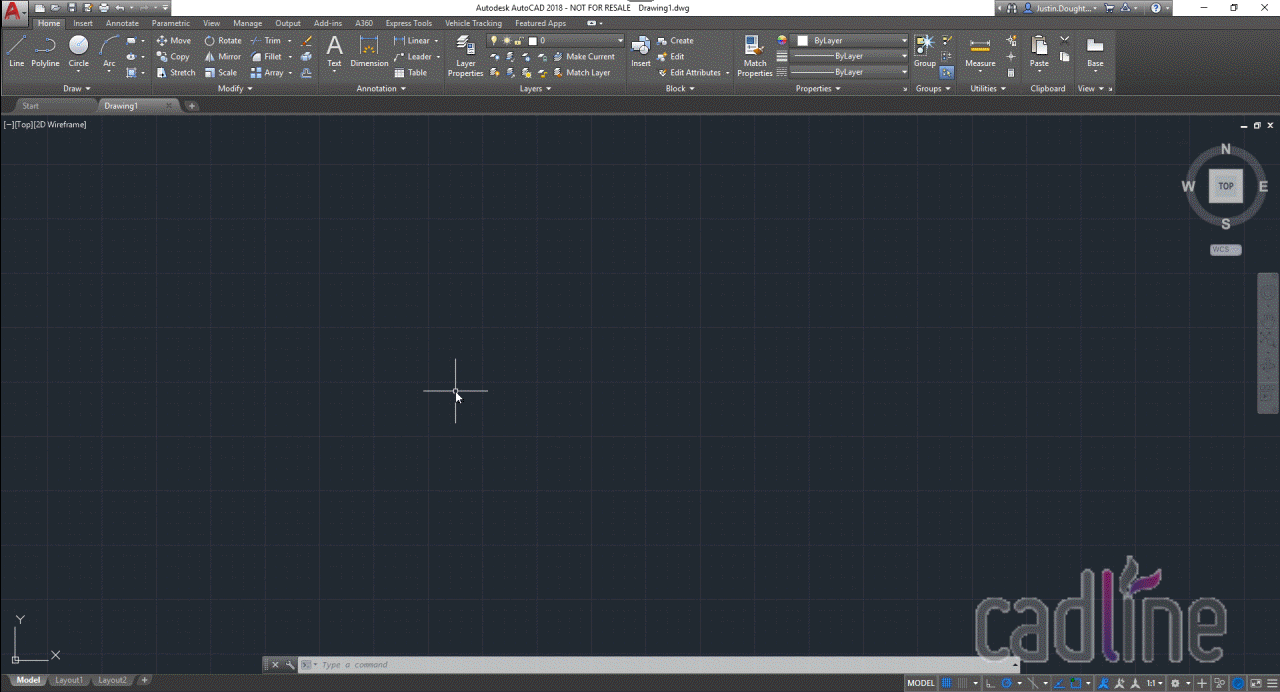Expand the Draw panel
1280x692 pixels.
pyautogui.click(x=76, y=88)
